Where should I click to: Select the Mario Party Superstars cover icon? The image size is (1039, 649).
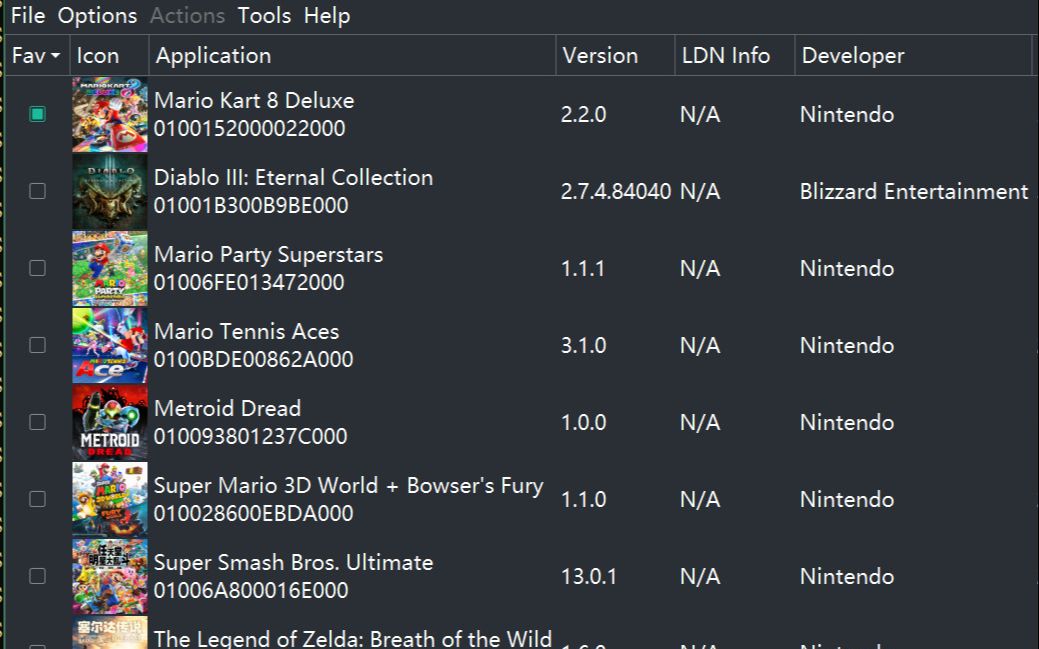[x=110, y=268]
